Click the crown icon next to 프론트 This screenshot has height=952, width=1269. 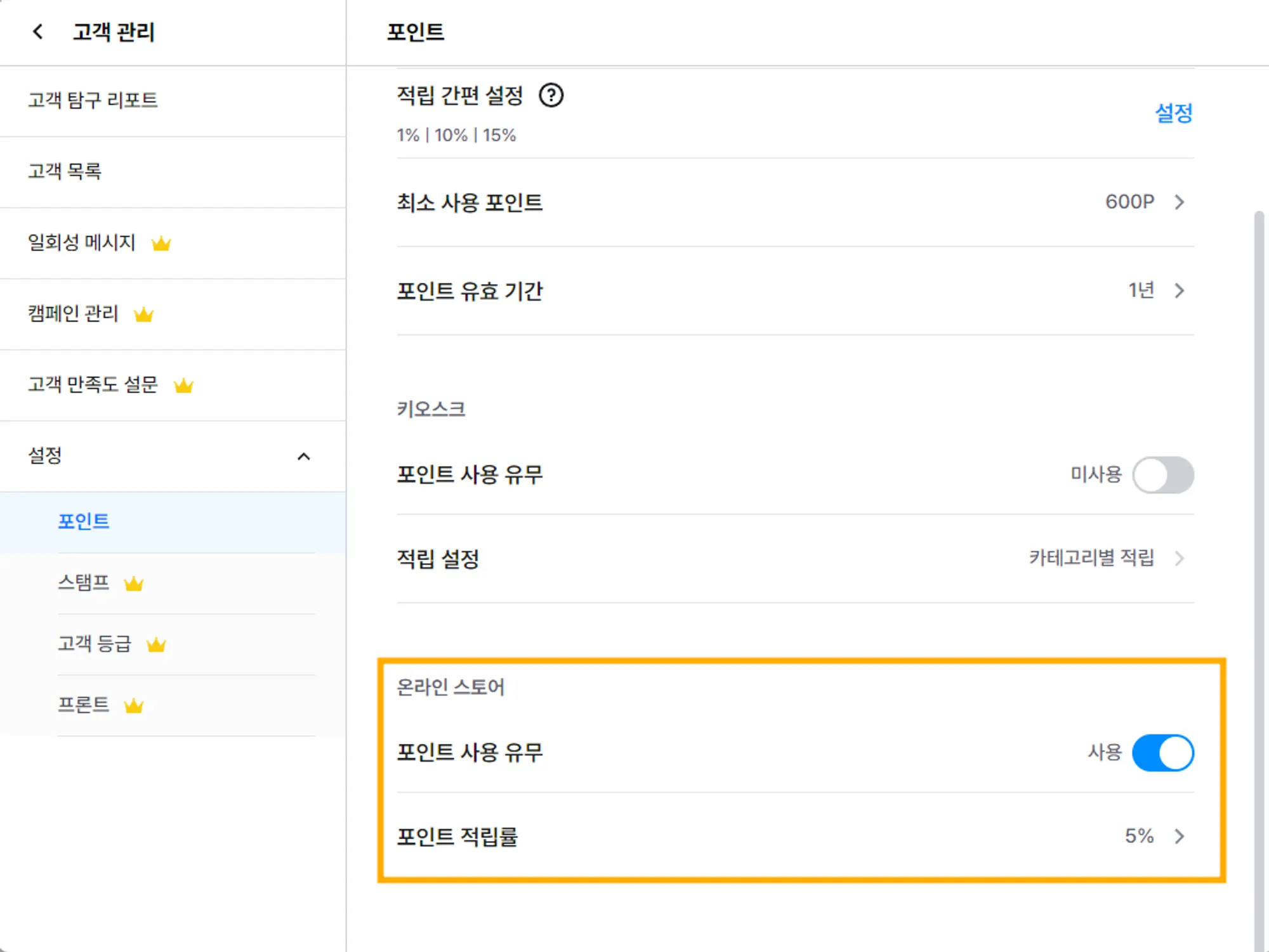[134, 706]
